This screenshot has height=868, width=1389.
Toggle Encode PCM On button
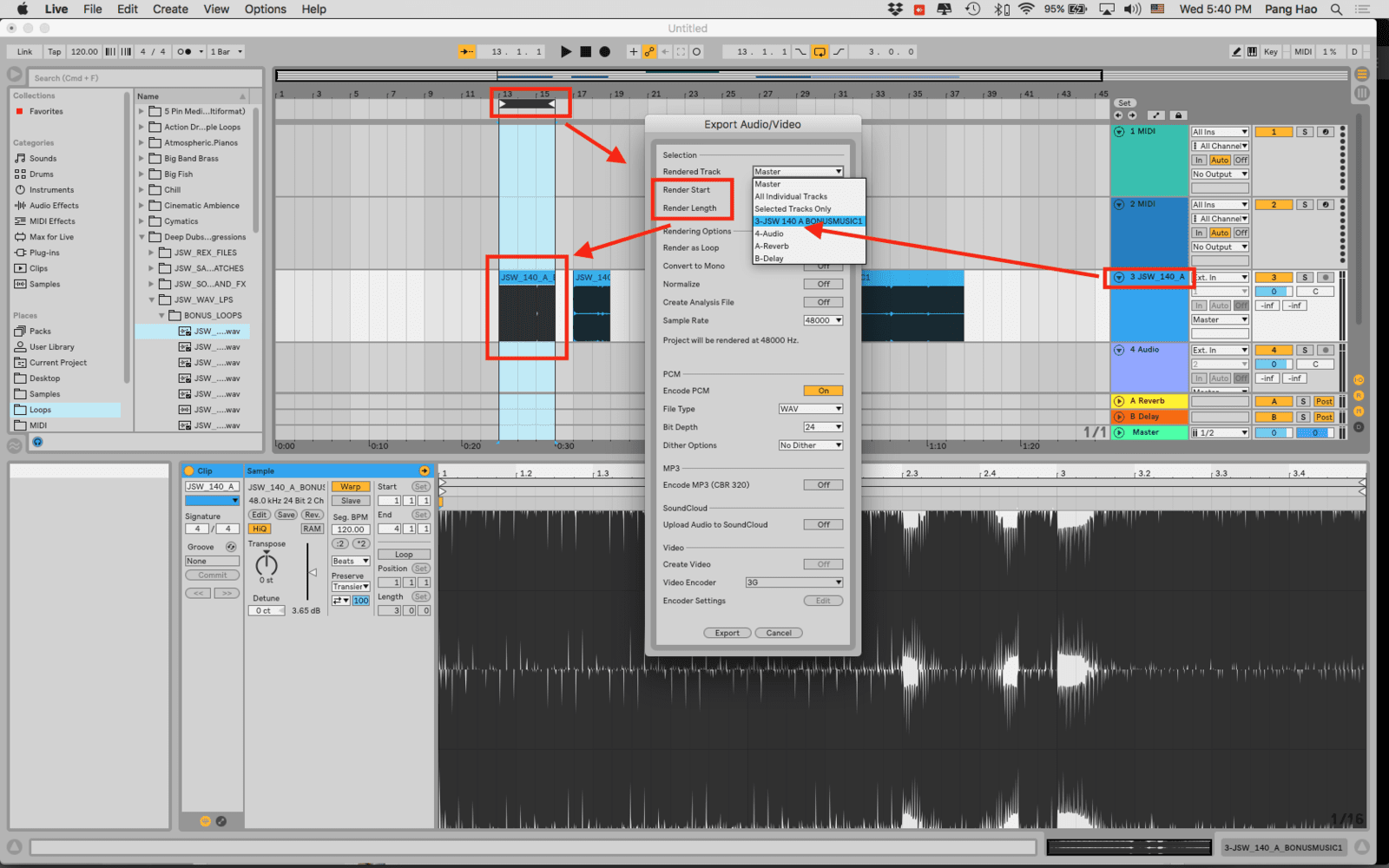823,391
